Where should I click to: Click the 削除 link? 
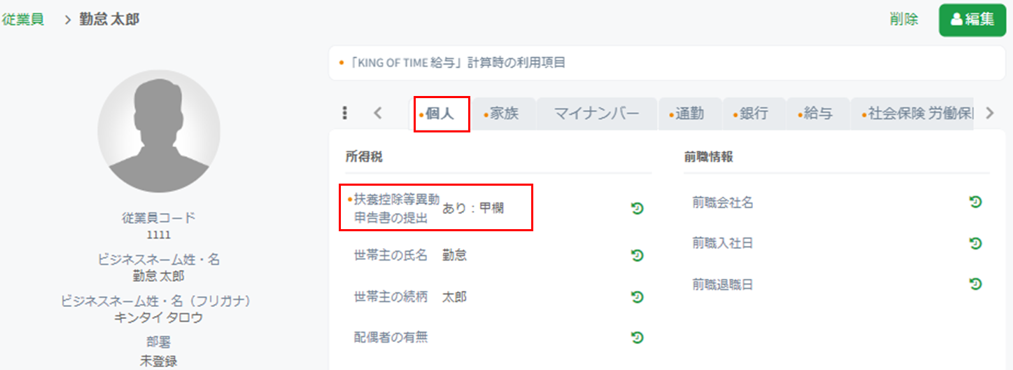(x=903, y=19)
